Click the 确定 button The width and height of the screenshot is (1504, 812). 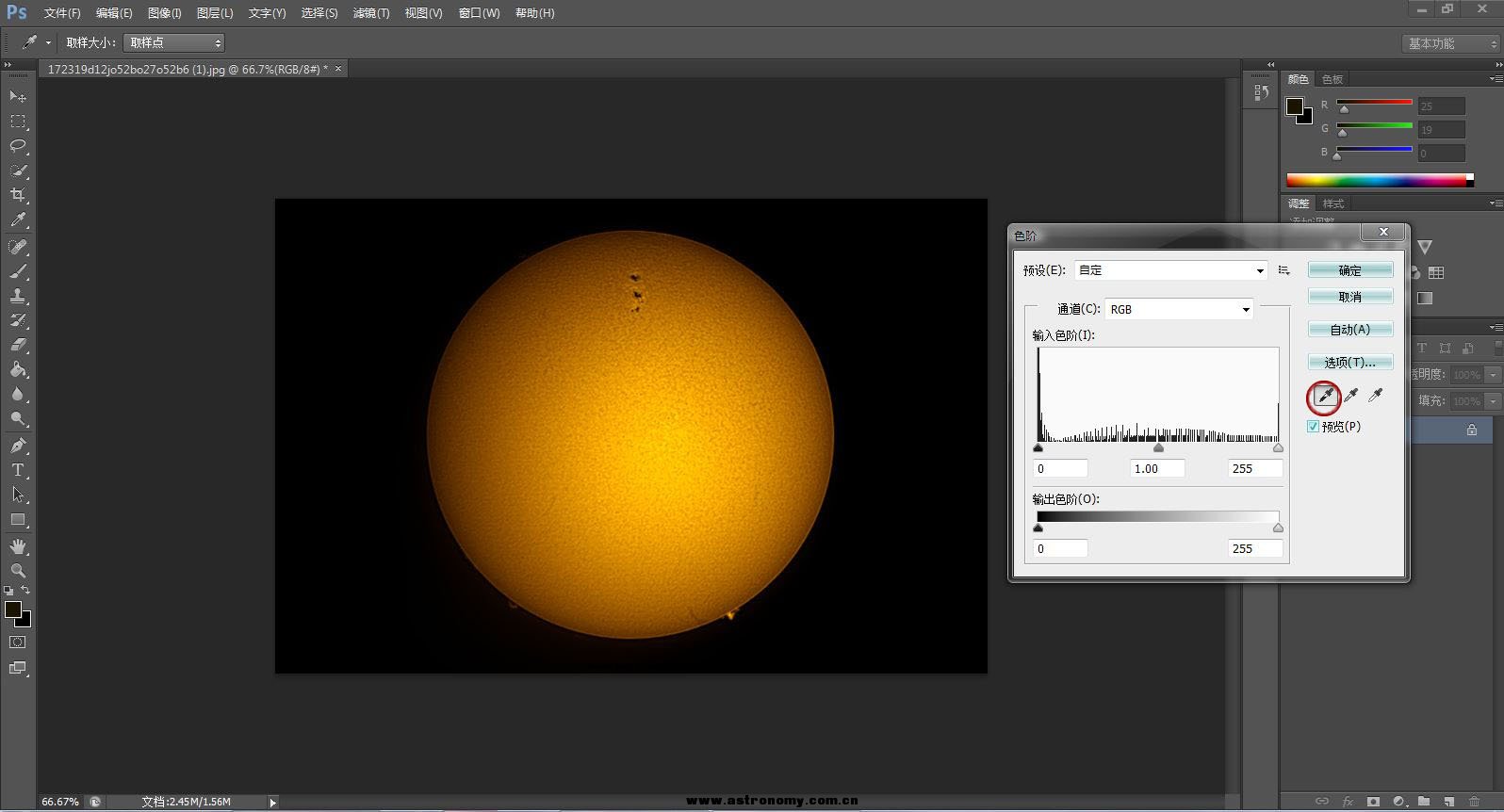coord(1350,270)
